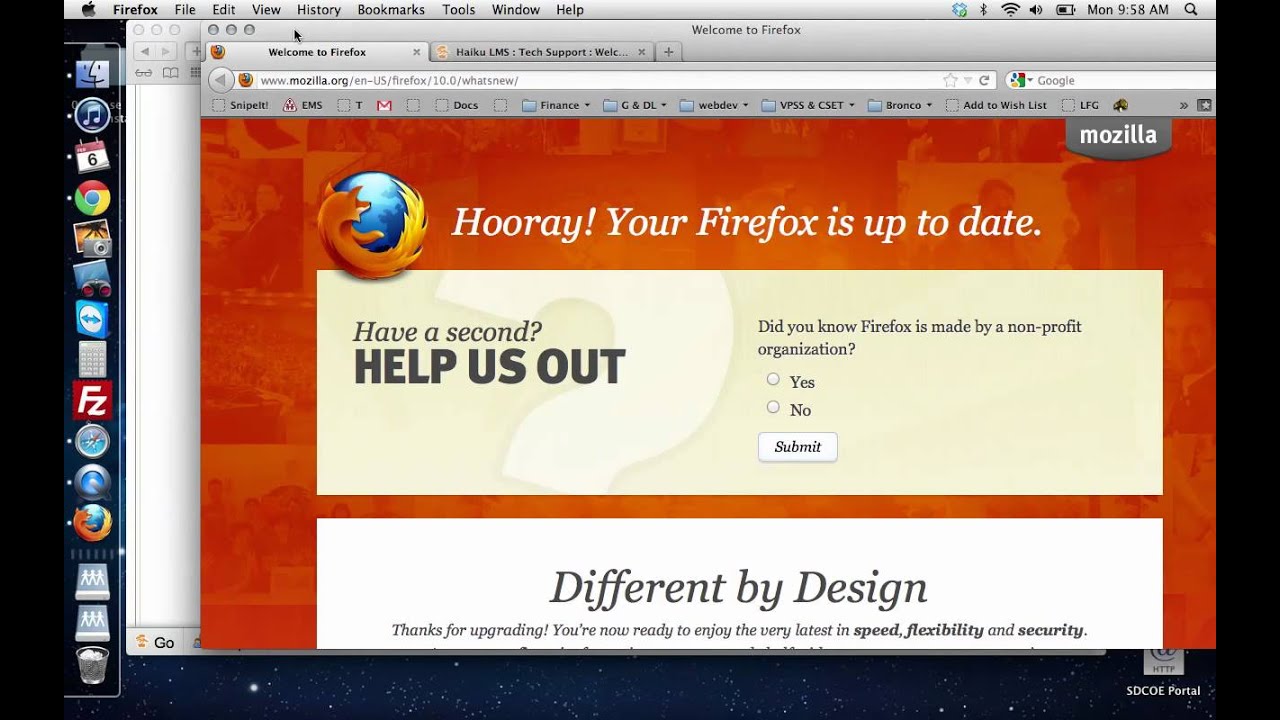The height and width of the screenshot is (720, 1280).
Task: Launch TeamViewer from the Dock
Action: [x=92, y=320]
